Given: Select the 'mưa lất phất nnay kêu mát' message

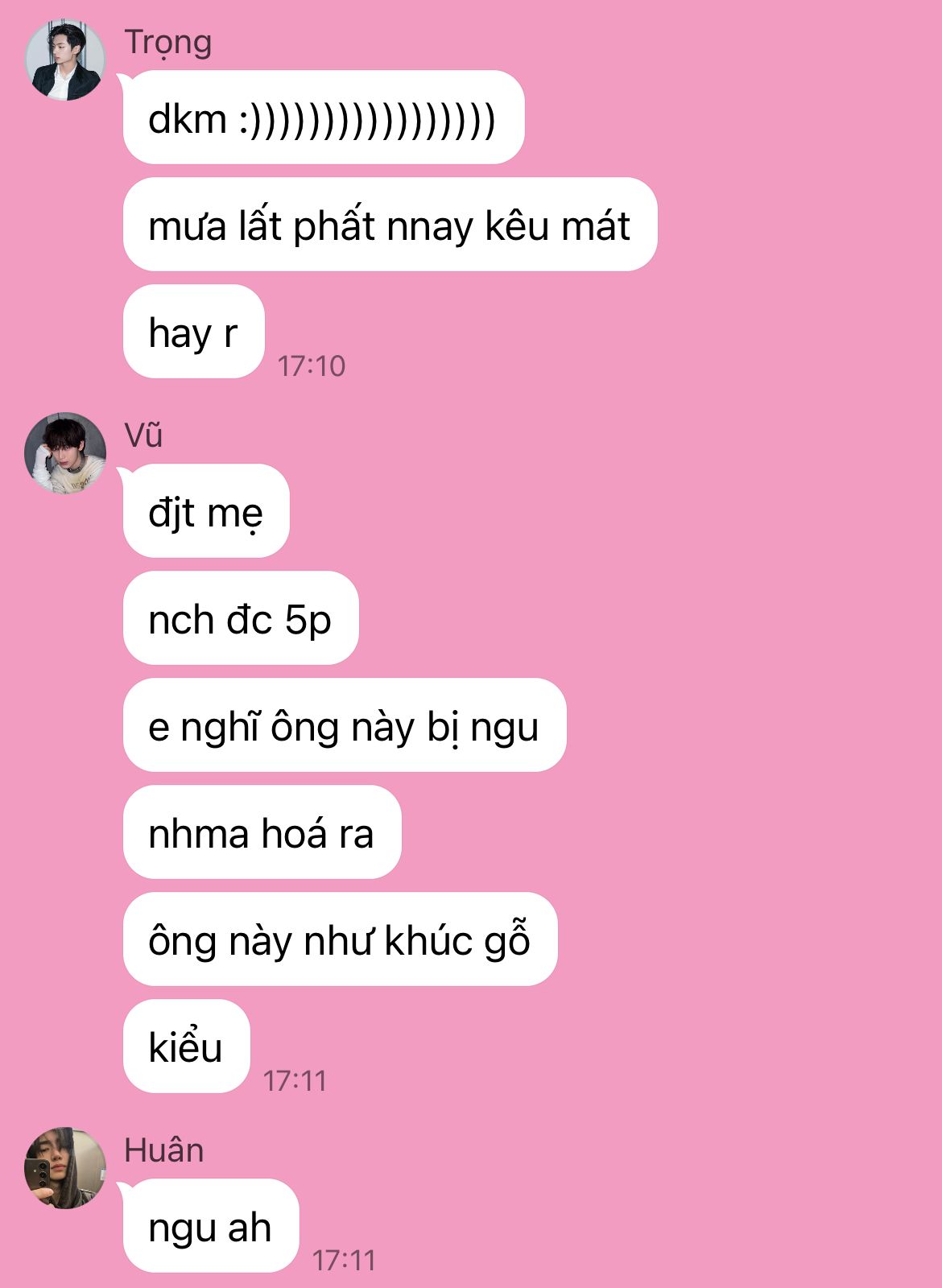Looking at the screenshot, I should pyautogui.click(x=390, y=225).
